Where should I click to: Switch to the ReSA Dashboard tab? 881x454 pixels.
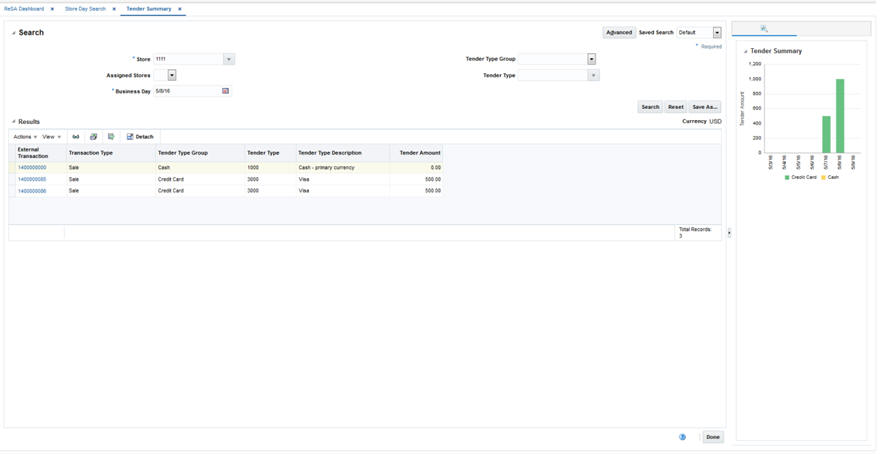pos(24,9)
